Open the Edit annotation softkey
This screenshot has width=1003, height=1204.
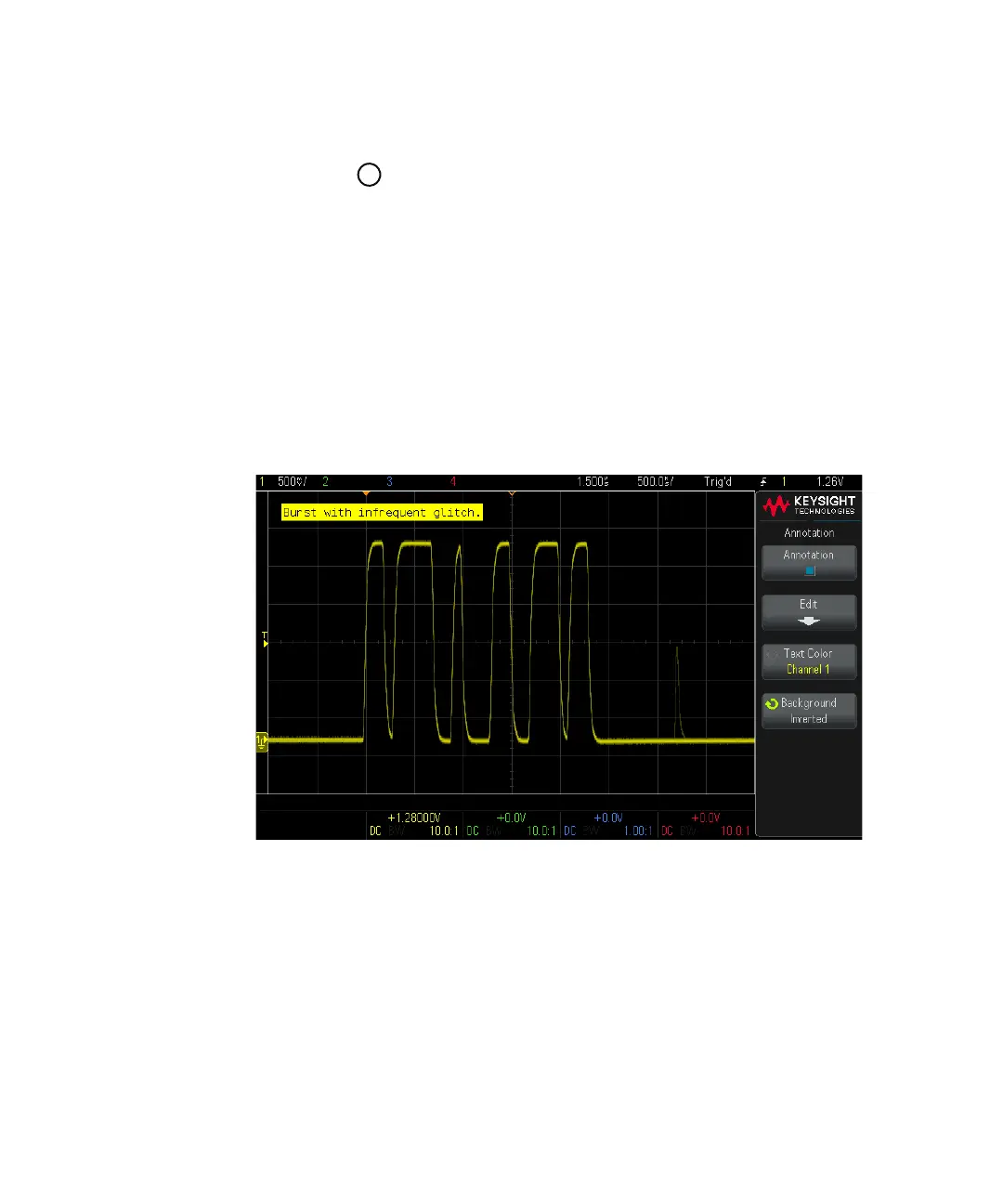[809, 612]
